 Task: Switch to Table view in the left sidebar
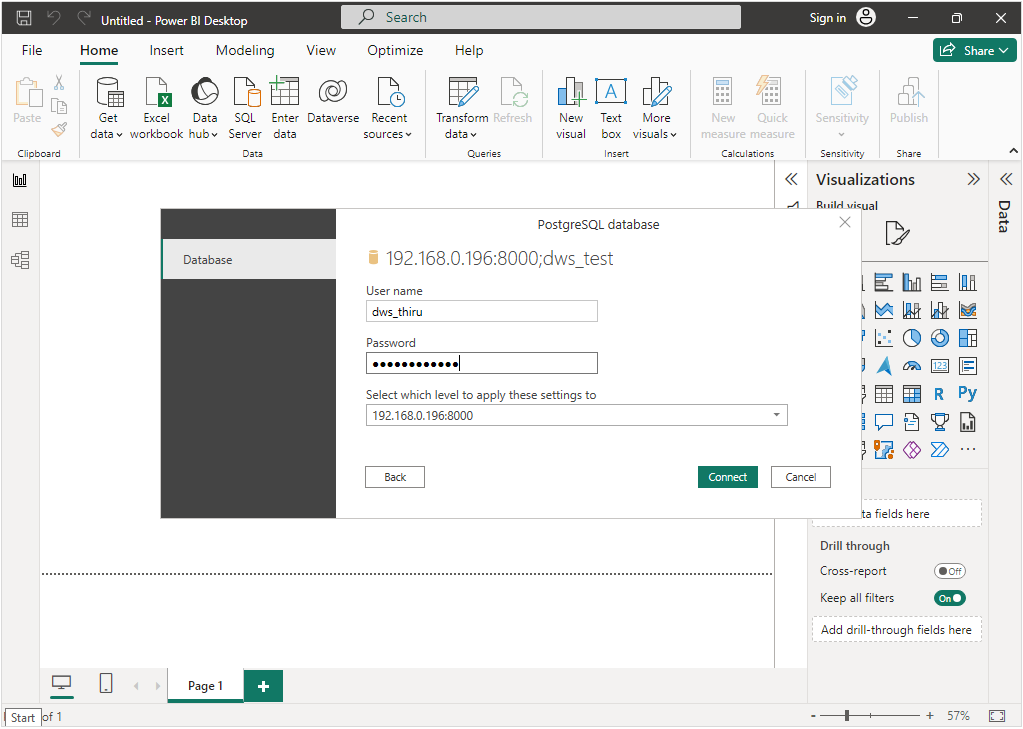pos(20,220)
